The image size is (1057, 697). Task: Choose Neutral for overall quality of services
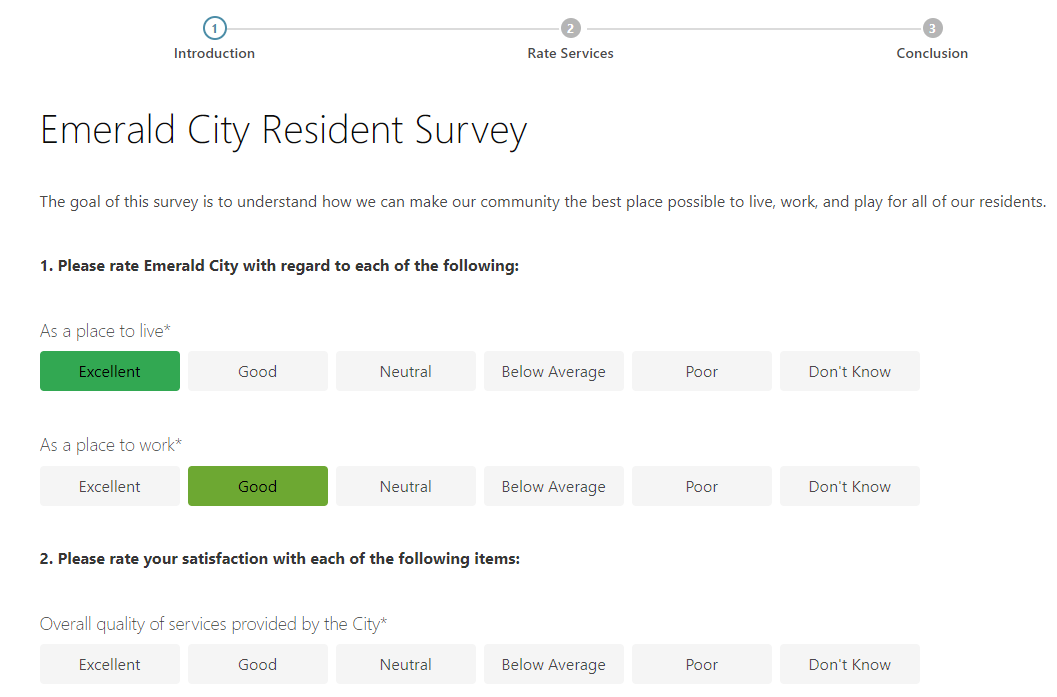[406, 665]
